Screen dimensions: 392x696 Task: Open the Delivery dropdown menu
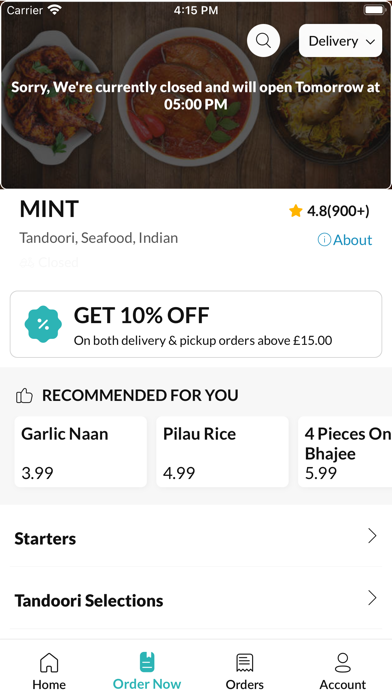[341, 41]
